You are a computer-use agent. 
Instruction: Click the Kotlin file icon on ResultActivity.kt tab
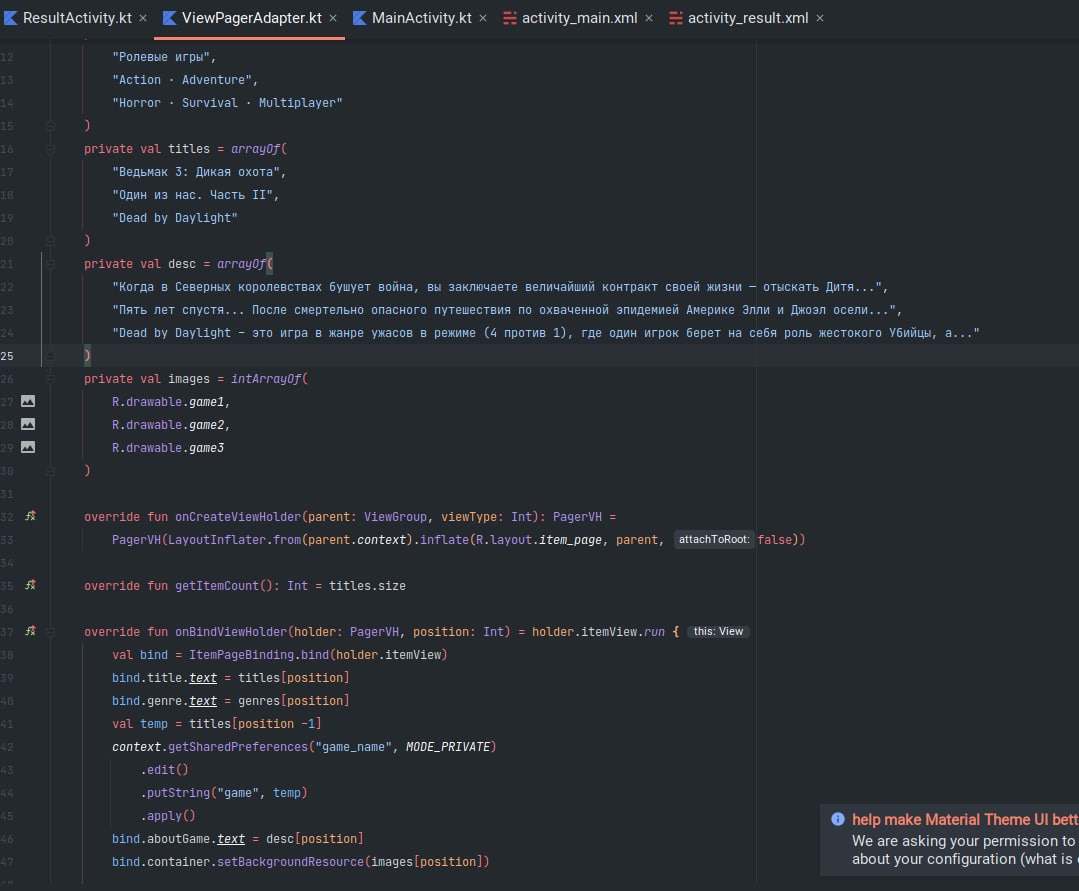(x=10, y=18)
